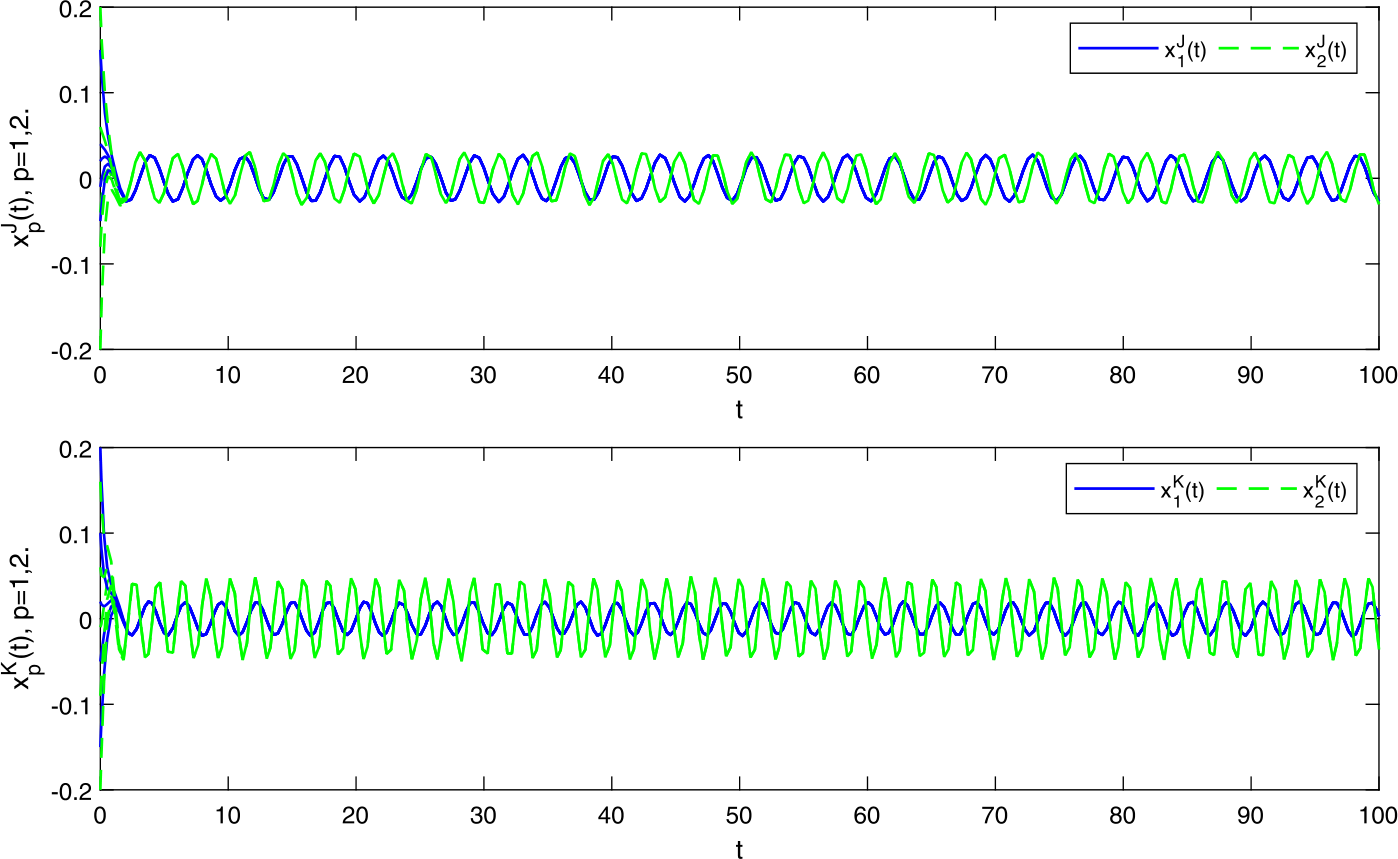Image resolution: width=1398 pixels, height=859 pixels.
Task: Click the x2K(t) legend entry in bottom plot
Action: click(1281, 488)
